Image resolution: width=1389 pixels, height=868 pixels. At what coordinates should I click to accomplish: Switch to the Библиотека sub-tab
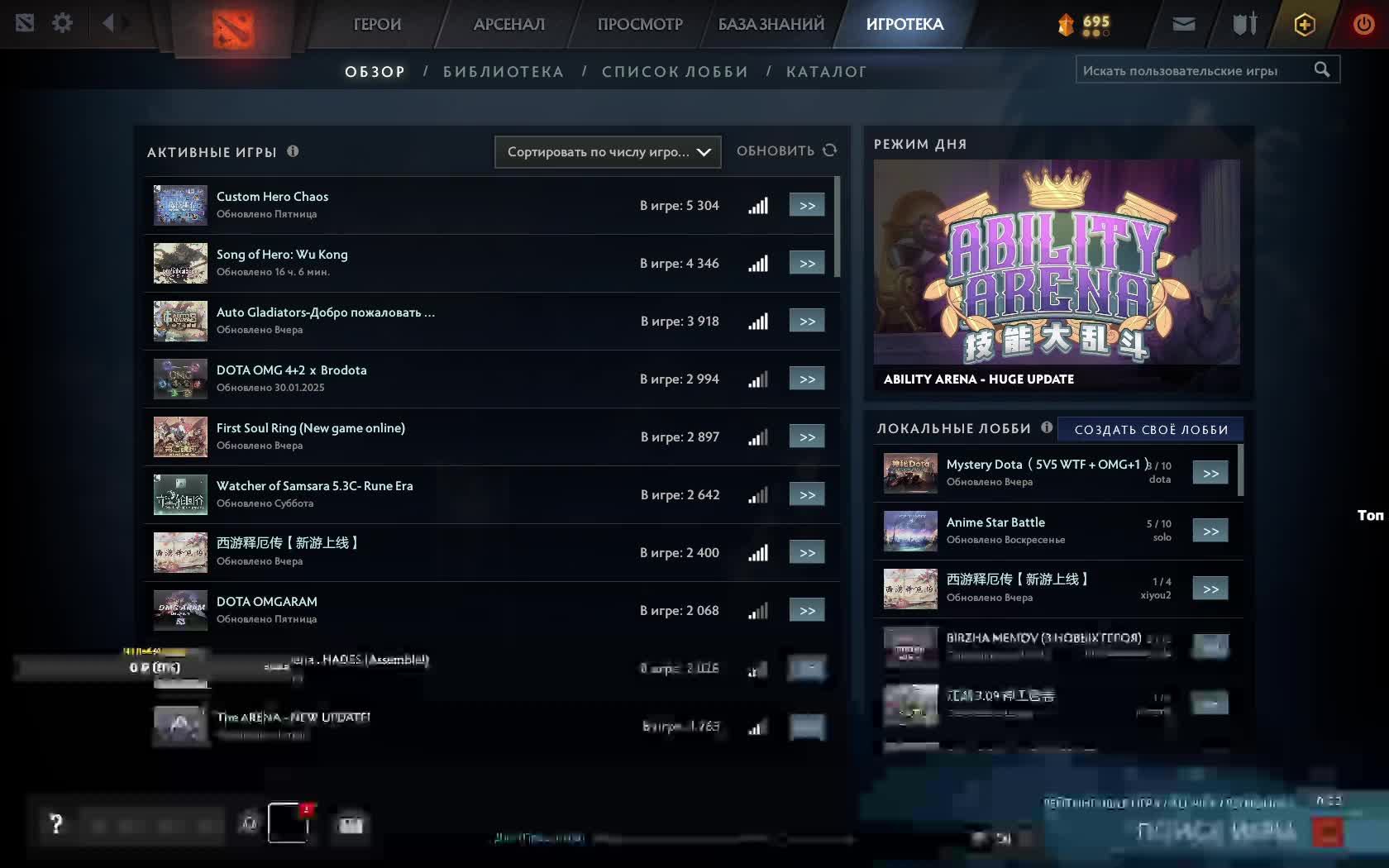pos(504,72)
